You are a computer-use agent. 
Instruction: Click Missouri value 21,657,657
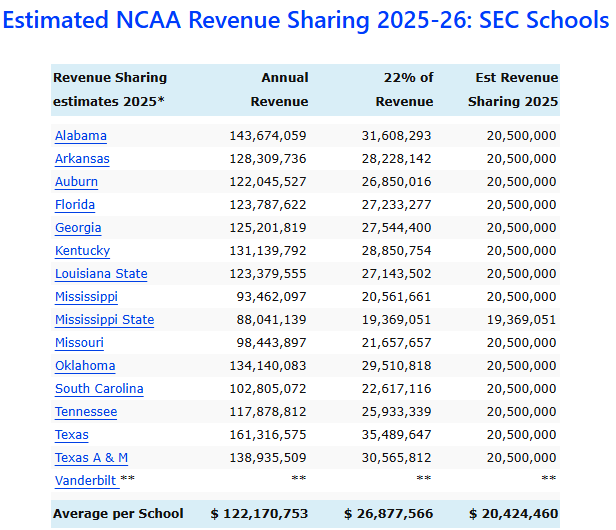[396, 343]
